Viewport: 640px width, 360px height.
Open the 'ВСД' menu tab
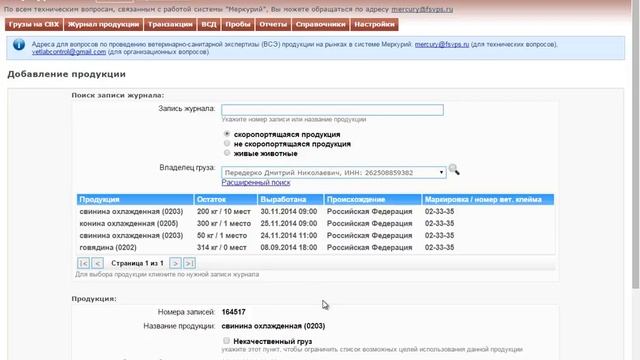pos(209,24)
